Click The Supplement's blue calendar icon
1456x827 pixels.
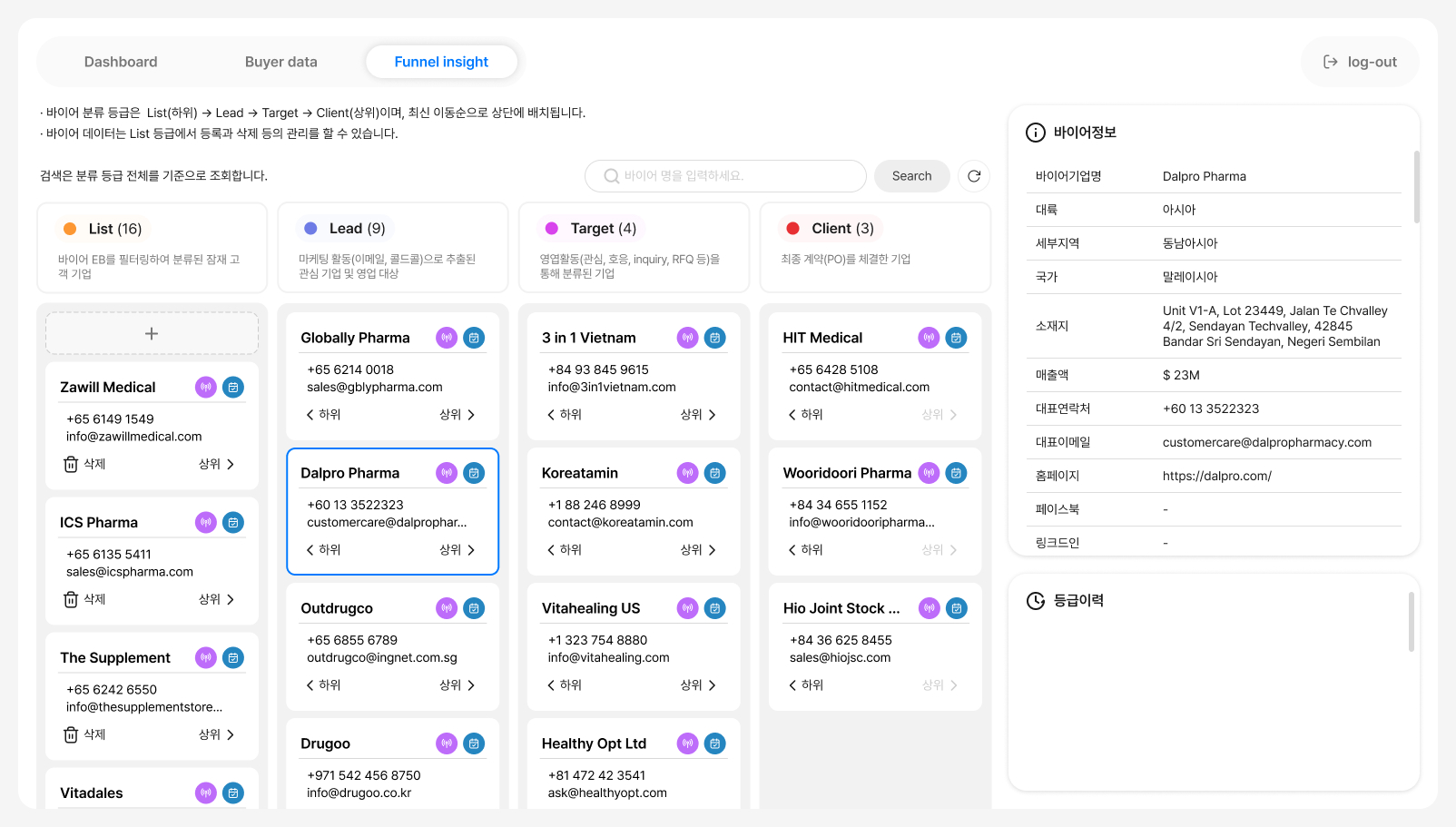click(233, 658)
